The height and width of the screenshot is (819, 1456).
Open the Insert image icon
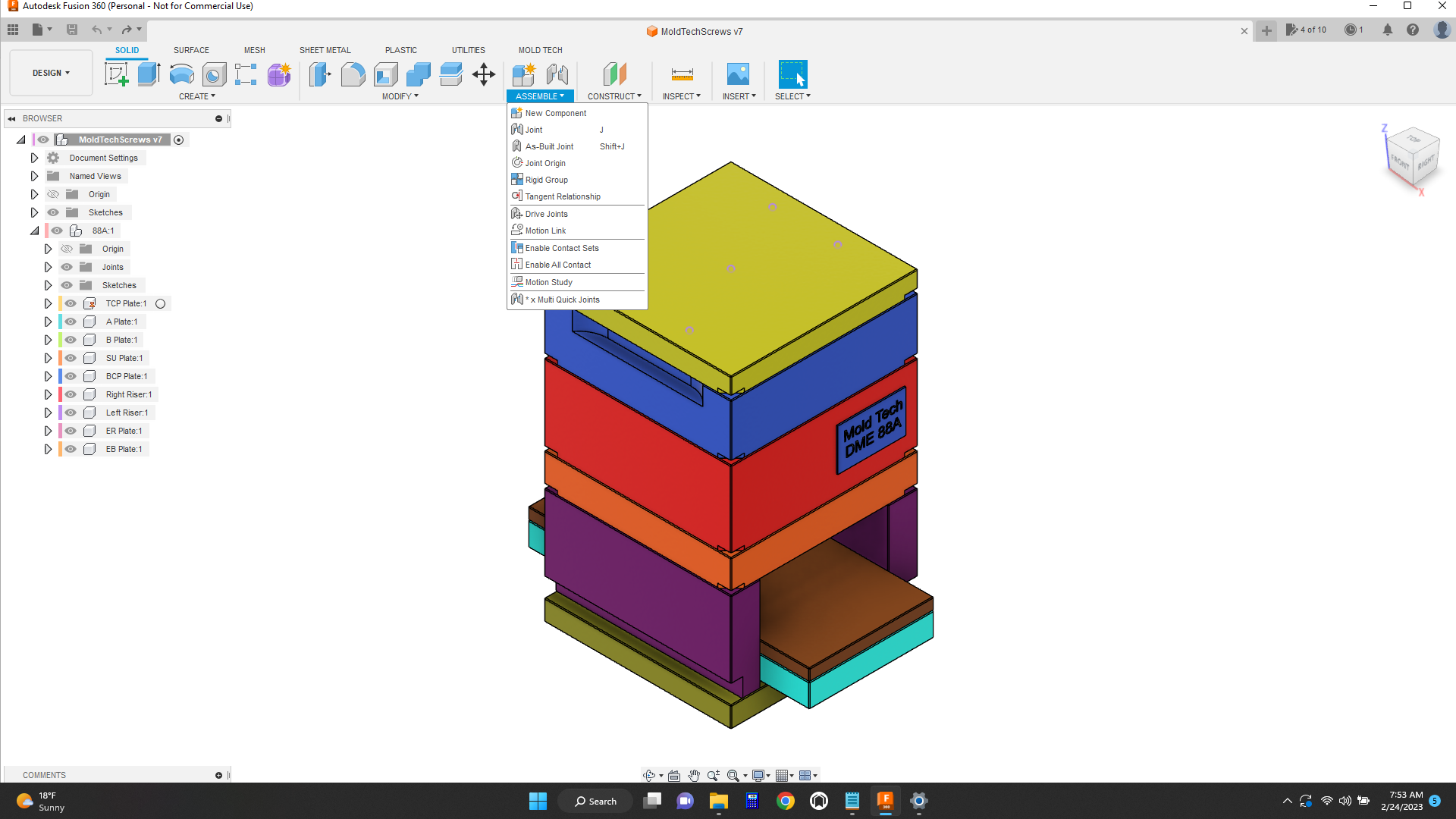(737, 74)
